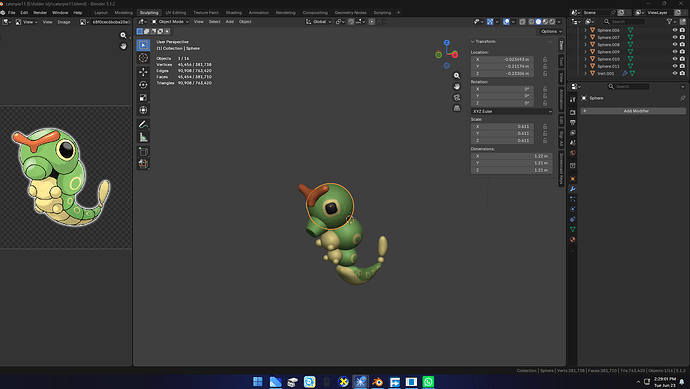Open the Object Mode dropdown
This screenshot has height=389, width=690.
(x=170, y=22)
